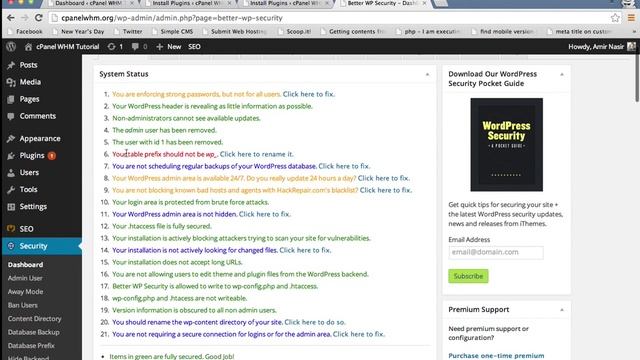Collapse the System Status panel
This screenshot has height=360, width=640.
427,74
